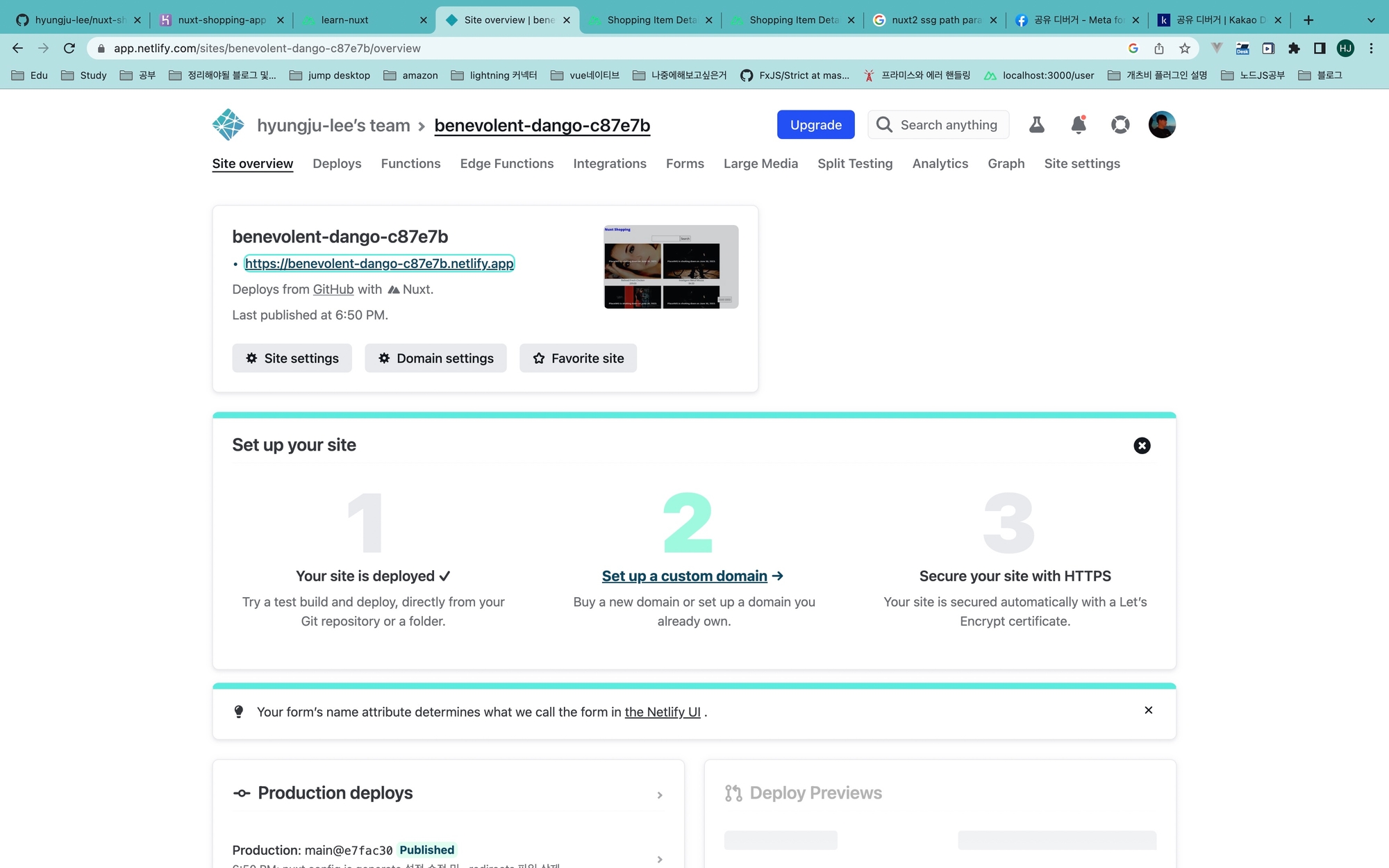Click the Published status badge
The width and height of the screenshot is (1389, 868).
tap(426, 850)
